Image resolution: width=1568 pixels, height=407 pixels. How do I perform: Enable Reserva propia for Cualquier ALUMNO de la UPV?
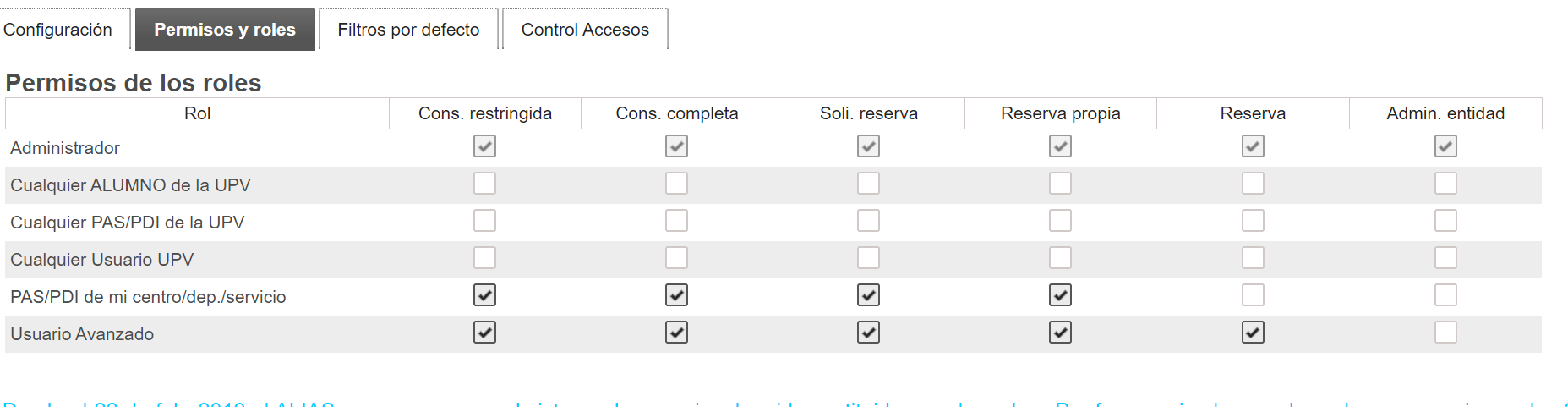click(1060, 184)
